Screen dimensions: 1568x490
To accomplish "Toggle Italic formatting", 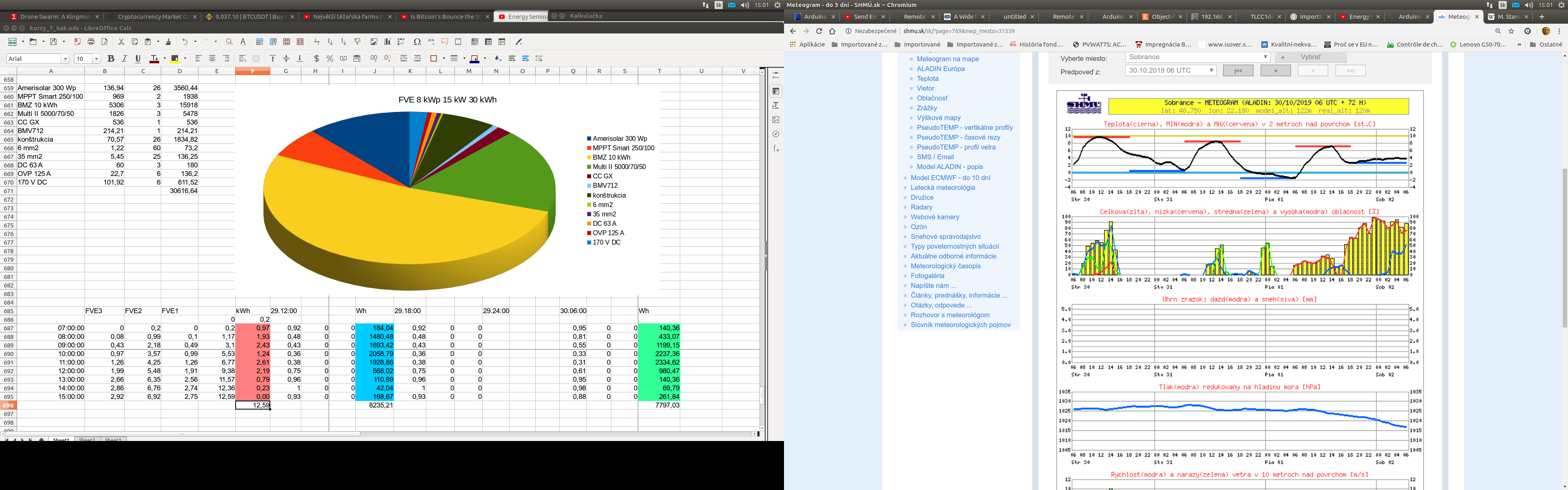I will [x=124, y=58].
